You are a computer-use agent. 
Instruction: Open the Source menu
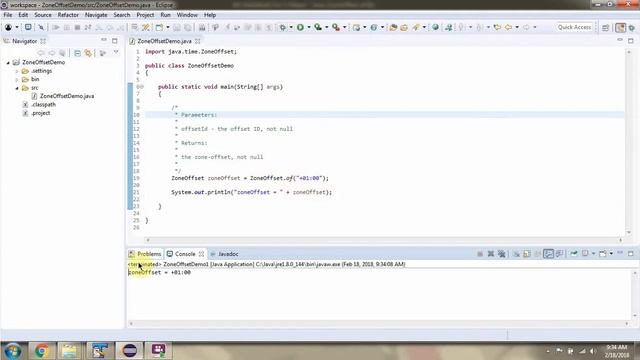click(x=43, y=15)
